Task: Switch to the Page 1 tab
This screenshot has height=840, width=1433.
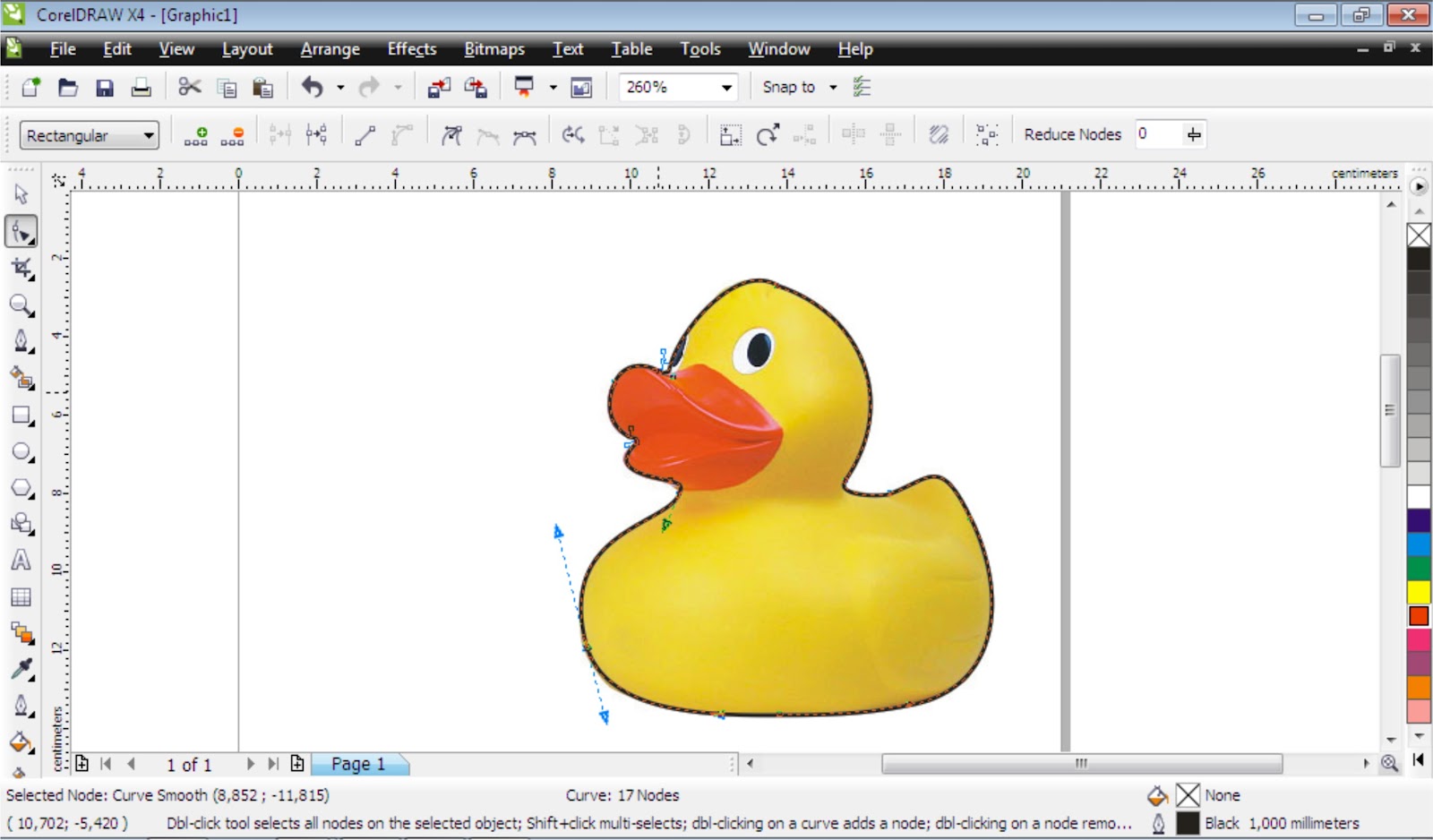Action: [358, 763]
